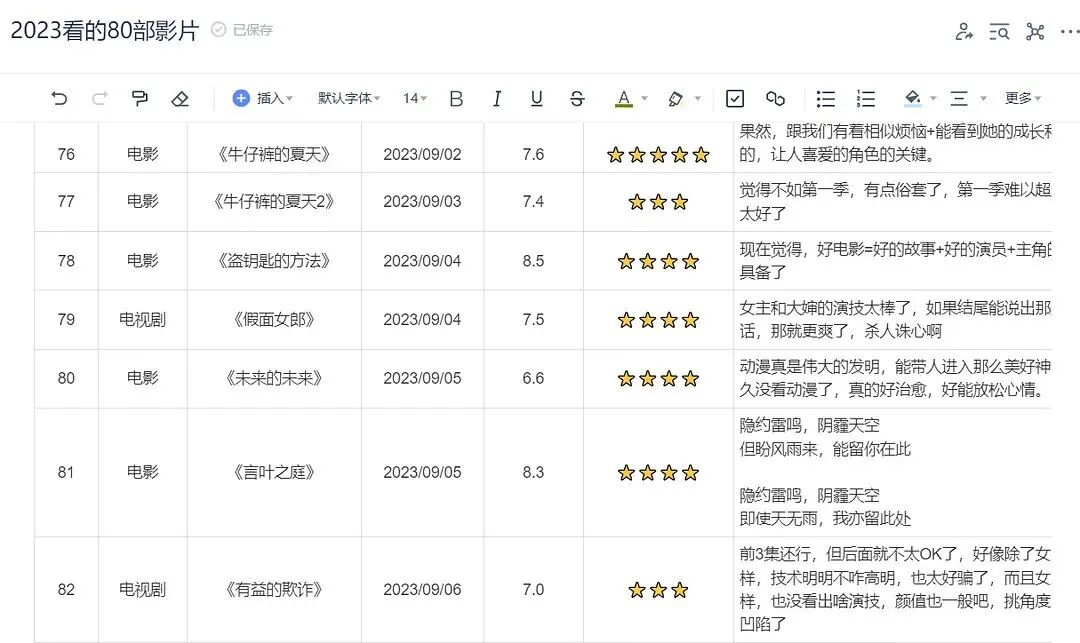1080x643 pixels.
Task: Click the three-star rating in row 82
Action: (658, 590)
